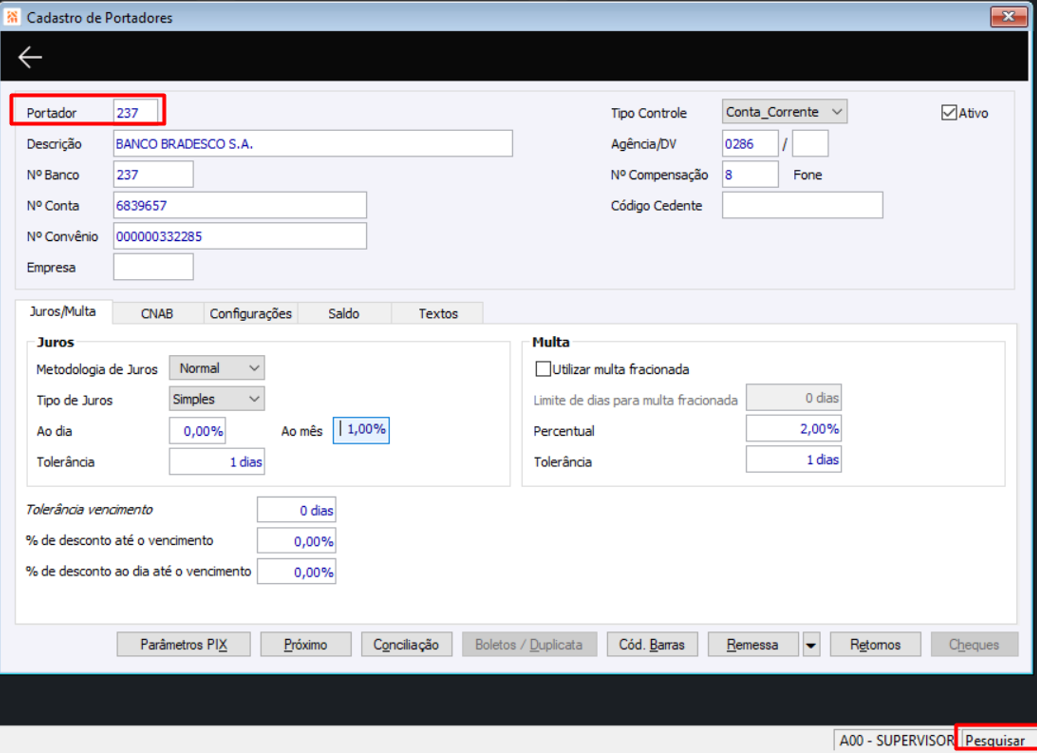Click the empty Empresa field

[x=153, y=267]
